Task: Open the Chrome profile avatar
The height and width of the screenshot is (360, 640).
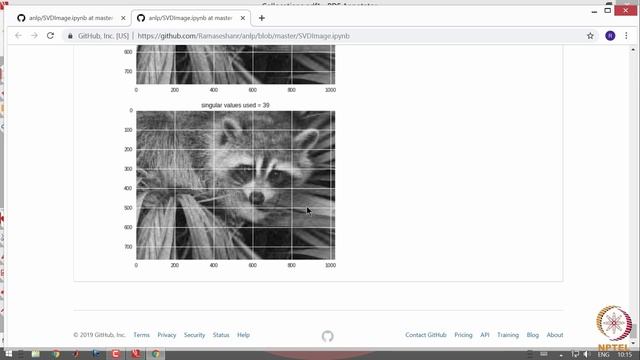Action: tap(610, 36)
